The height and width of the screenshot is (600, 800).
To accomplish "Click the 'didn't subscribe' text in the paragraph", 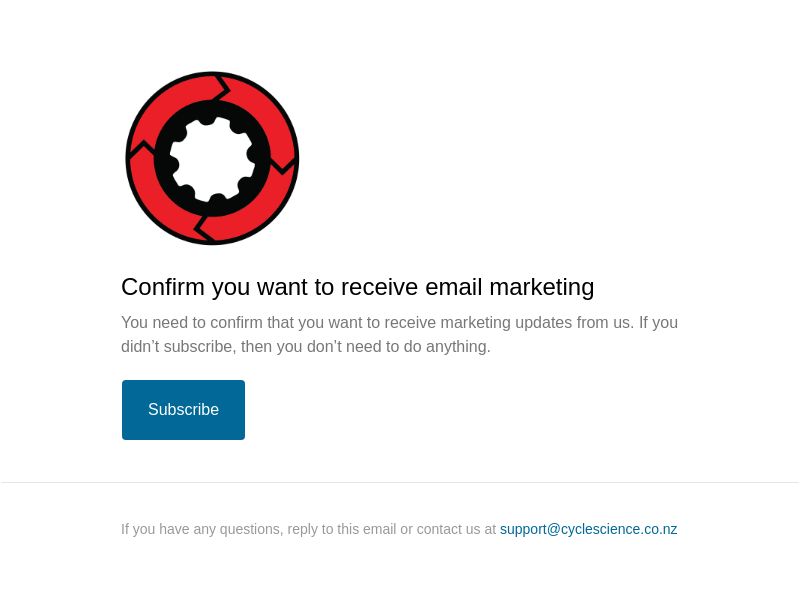I will [177, 346].
